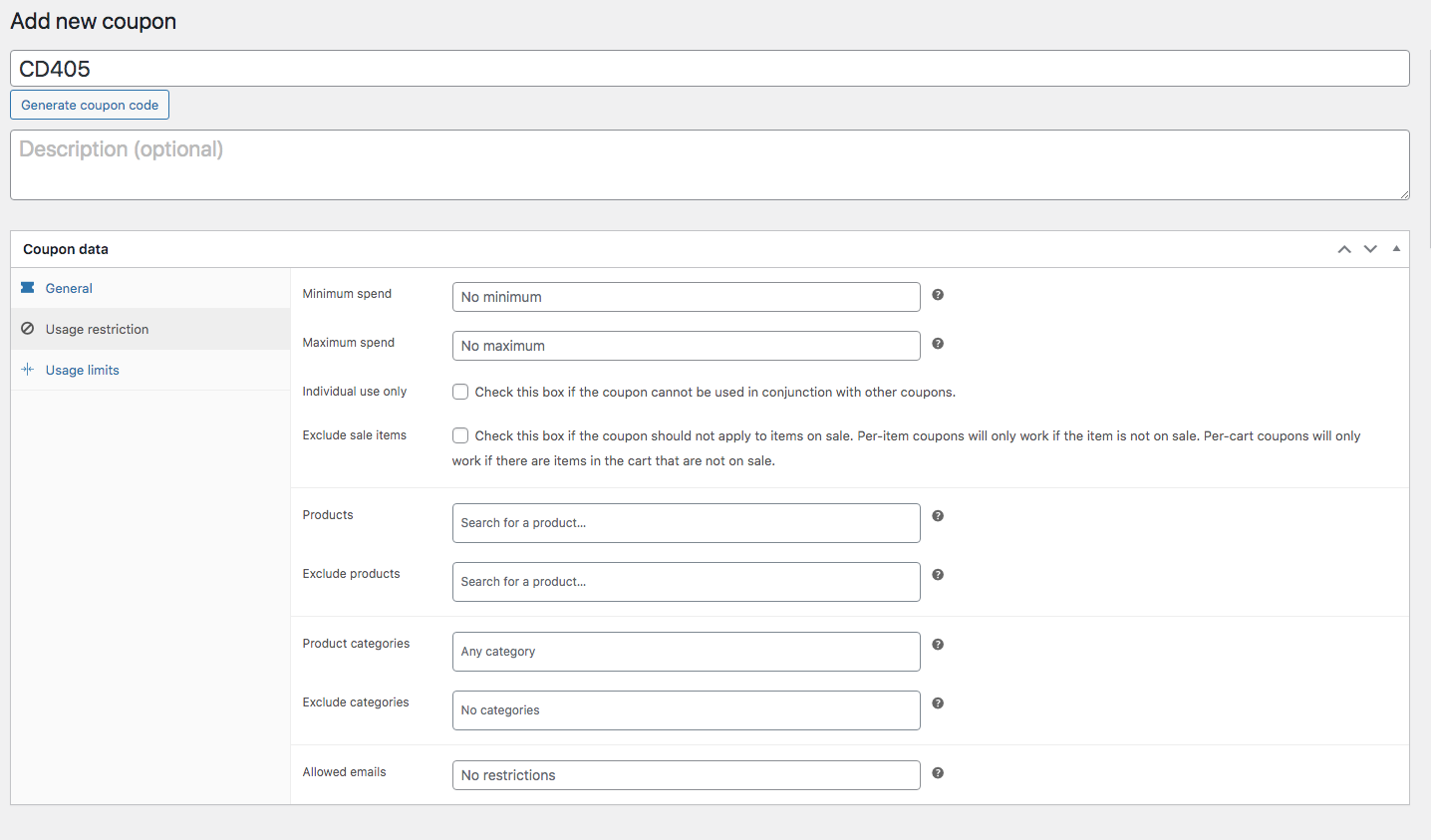Click the help icon beside Exclude products
Image resolution: width=1431 pixels, height=840 pixels.
click(938, 575)
